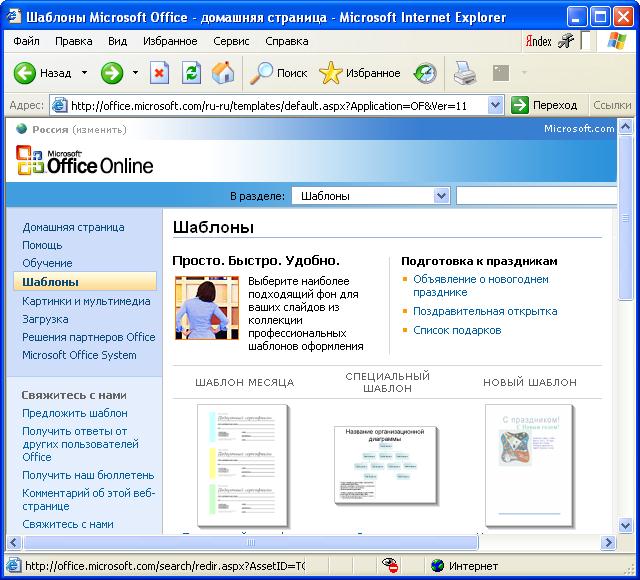This screenshot has height=580, width=640.
Task: Click the bottom Свяжитесь с нами link
Action: coord(68,524)
